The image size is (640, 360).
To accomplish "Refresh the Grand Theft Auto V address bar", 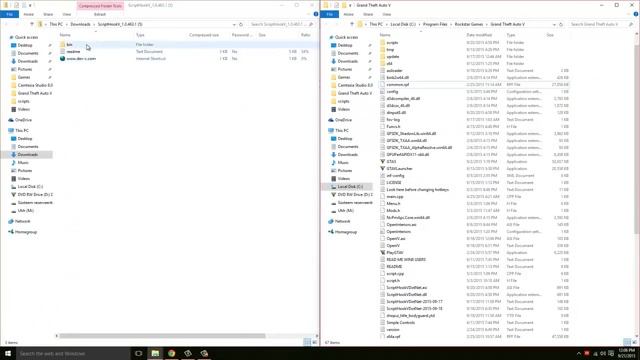I will (x=561, y=24).
